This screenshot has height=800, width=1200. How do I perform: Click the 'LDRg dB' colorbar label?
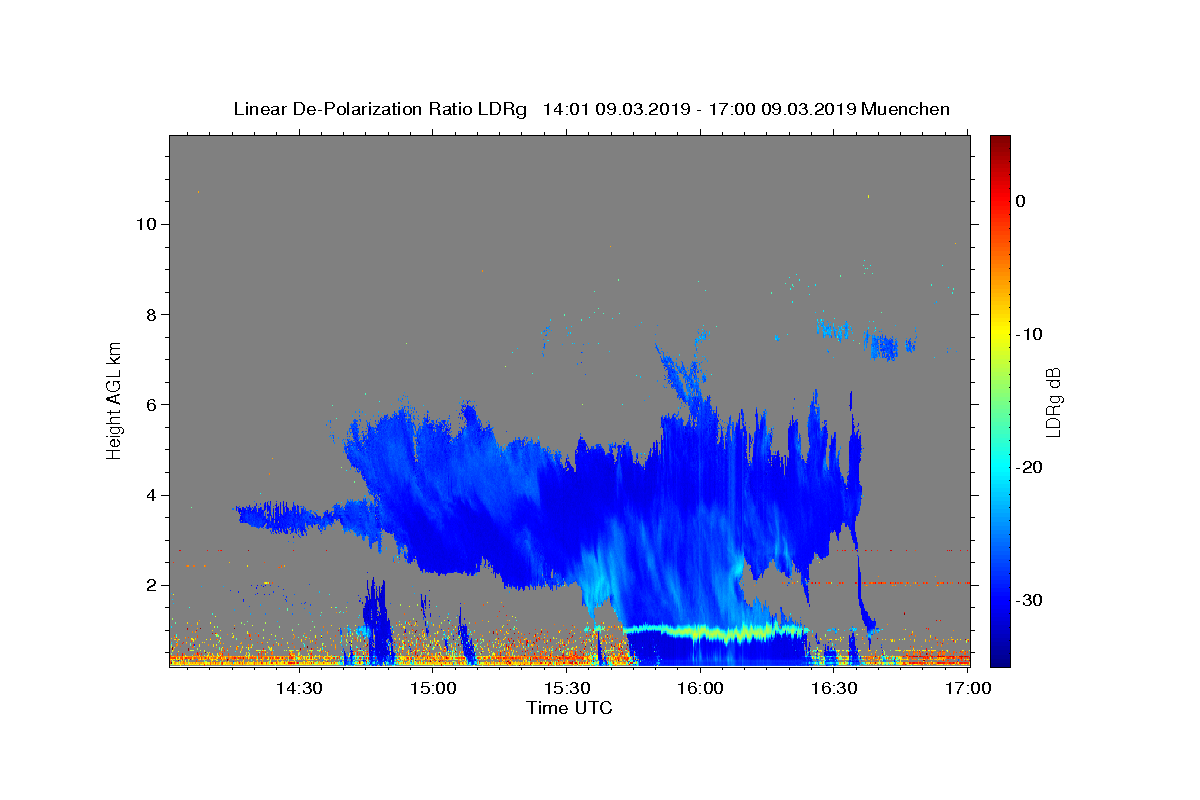pos(1053,401)
